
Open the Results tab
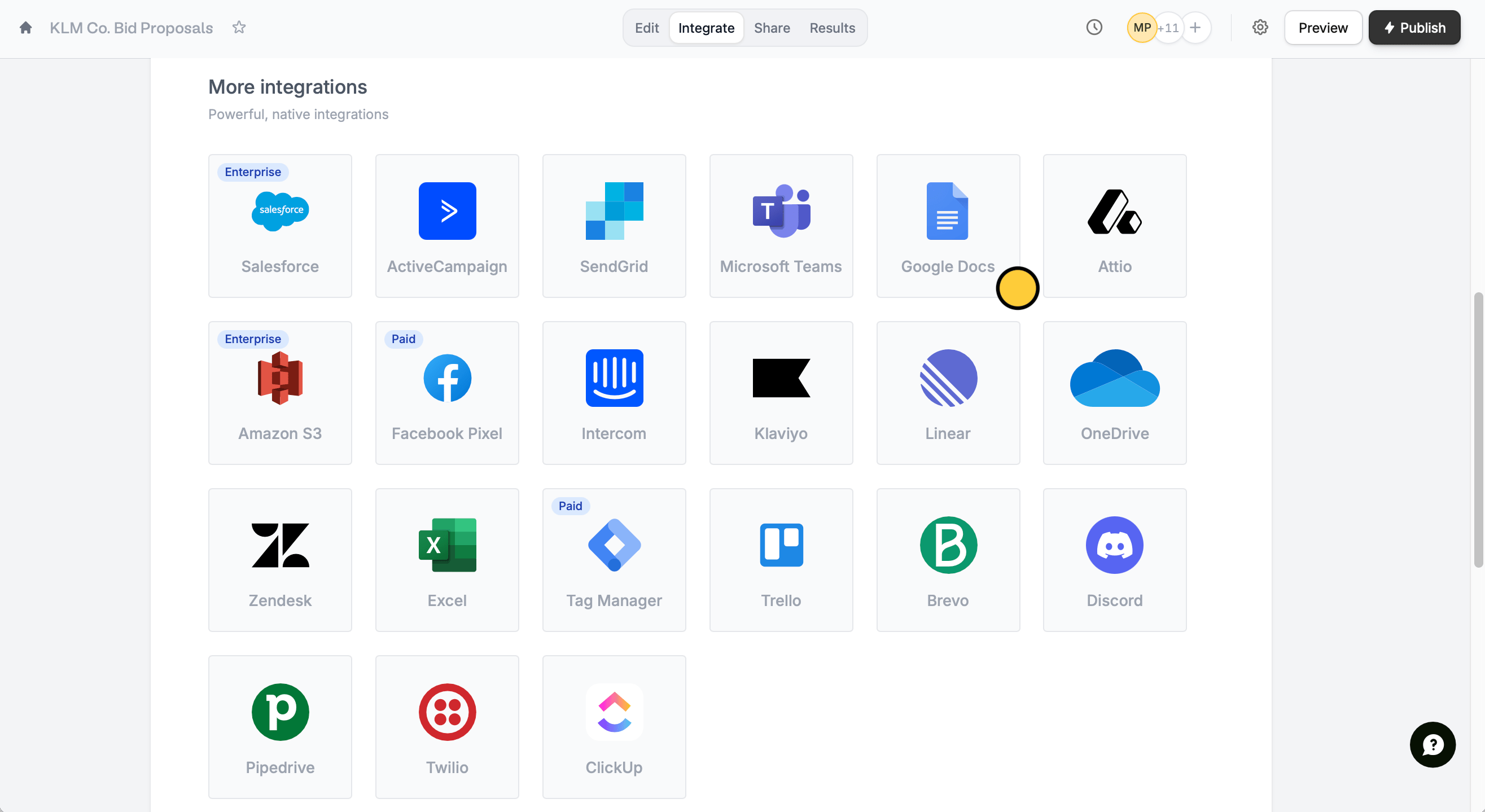pos(832,28)
